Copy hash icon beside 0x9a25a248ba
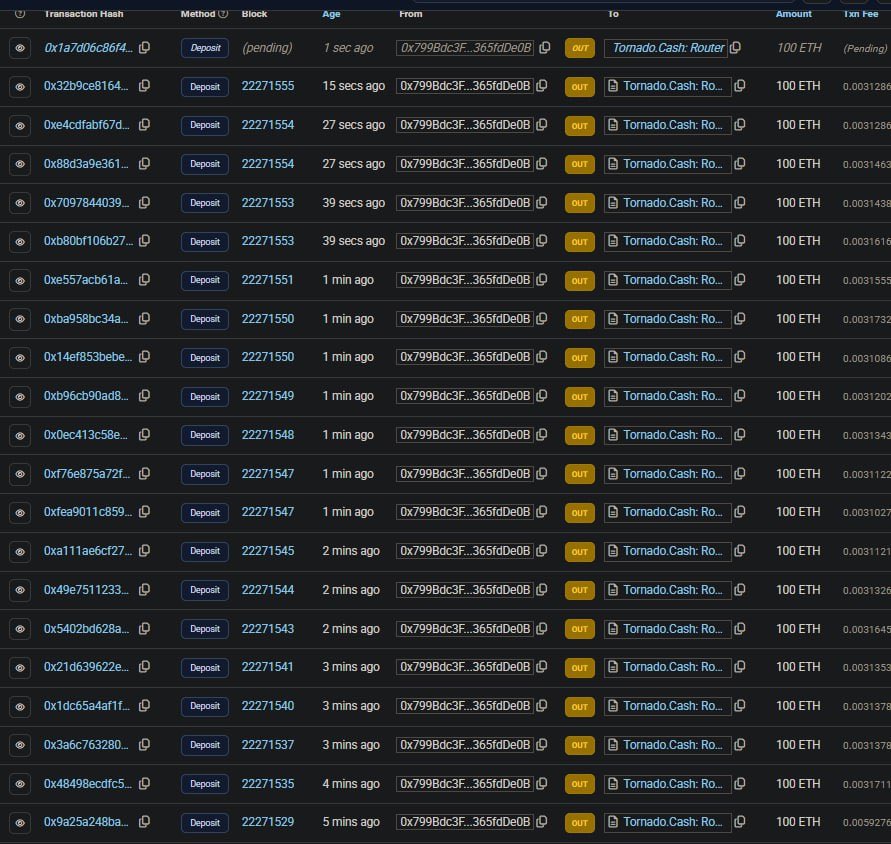Screen dimensions: 891x844 (145, 822)
